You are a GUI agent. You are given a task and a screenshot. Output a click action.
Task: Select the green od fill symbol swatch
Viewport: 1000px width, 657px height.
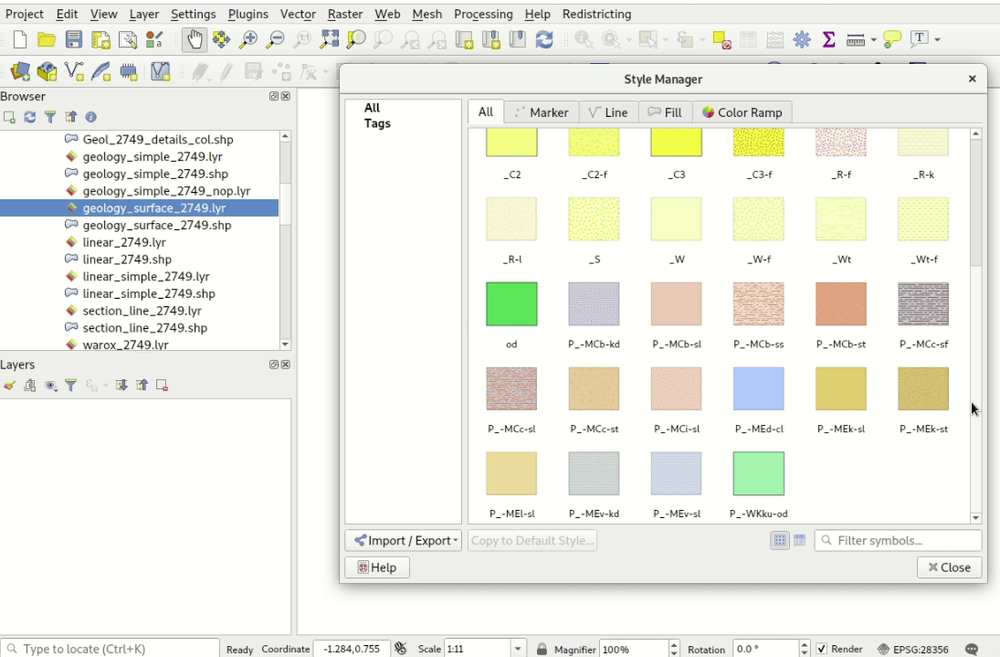(511, 304)
